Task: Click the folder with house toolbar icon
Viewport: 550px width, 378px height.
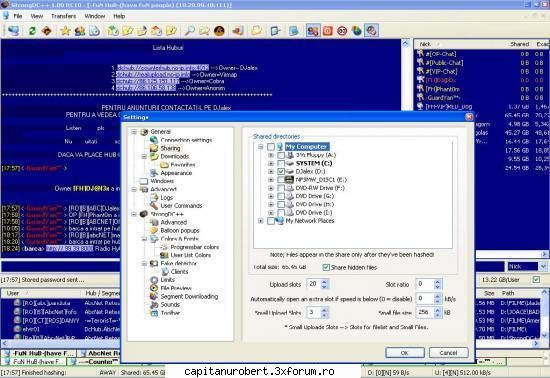Action: point(156,31)
